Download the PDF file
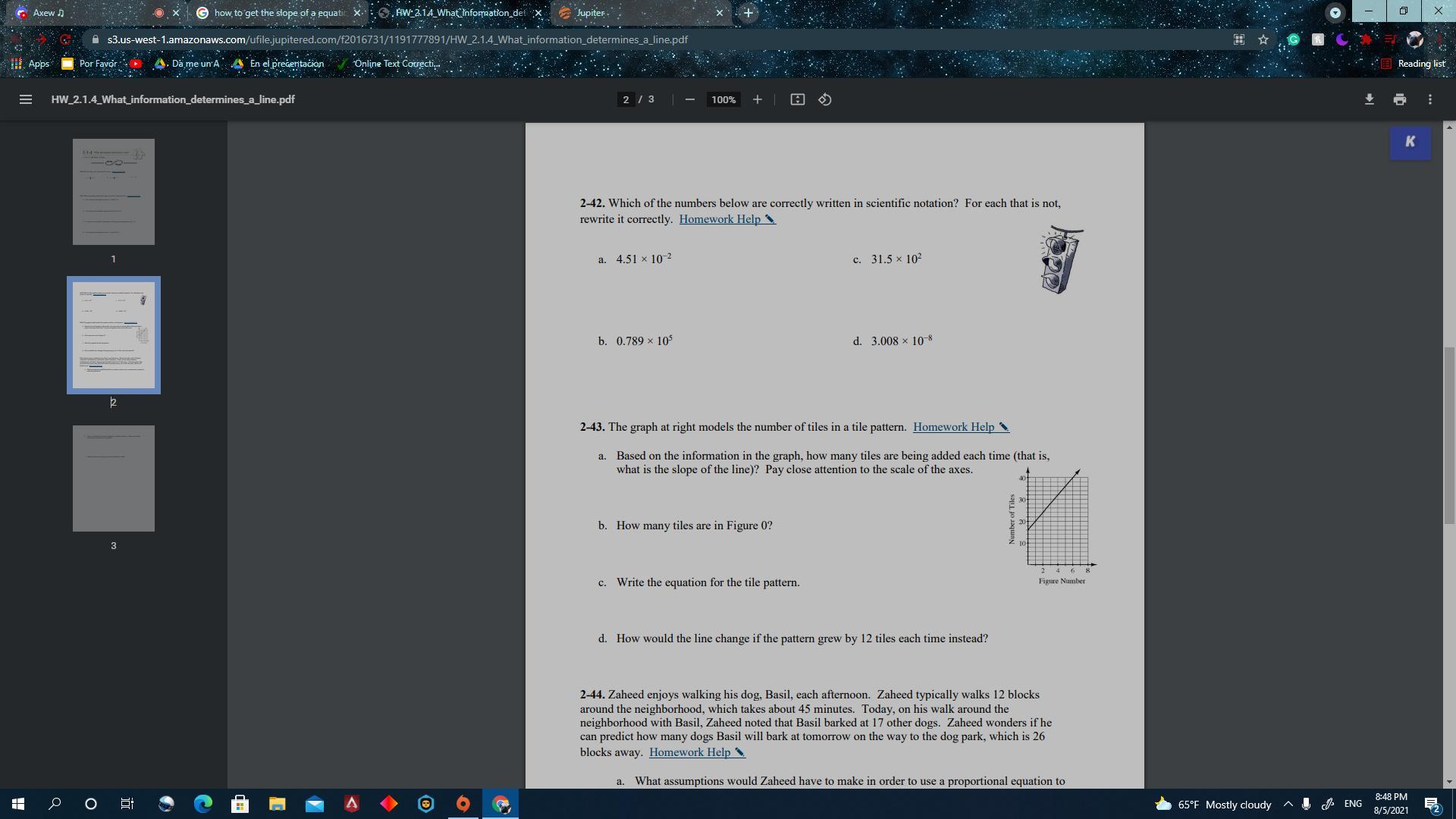Image resolution: width=1456 pixels, height=819 pixels. coord(1369,99)
